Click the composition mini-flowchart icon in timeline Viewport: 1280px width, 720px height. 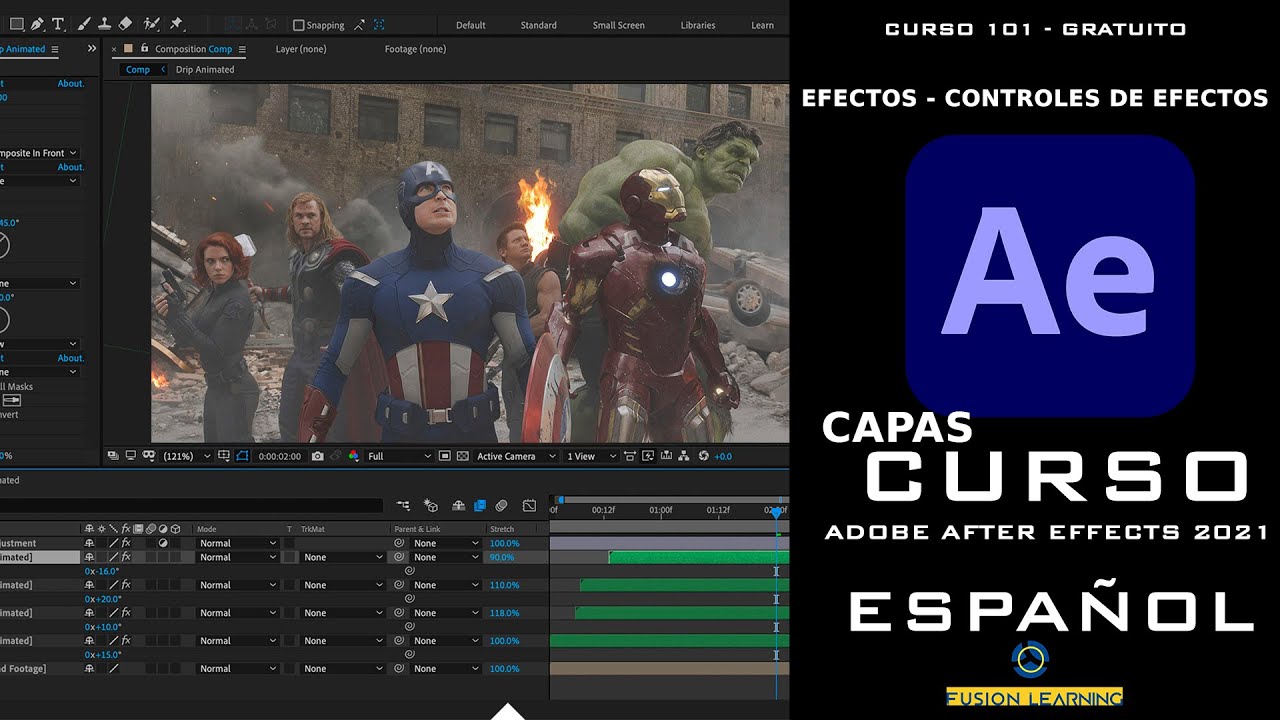tap(403, 506)
